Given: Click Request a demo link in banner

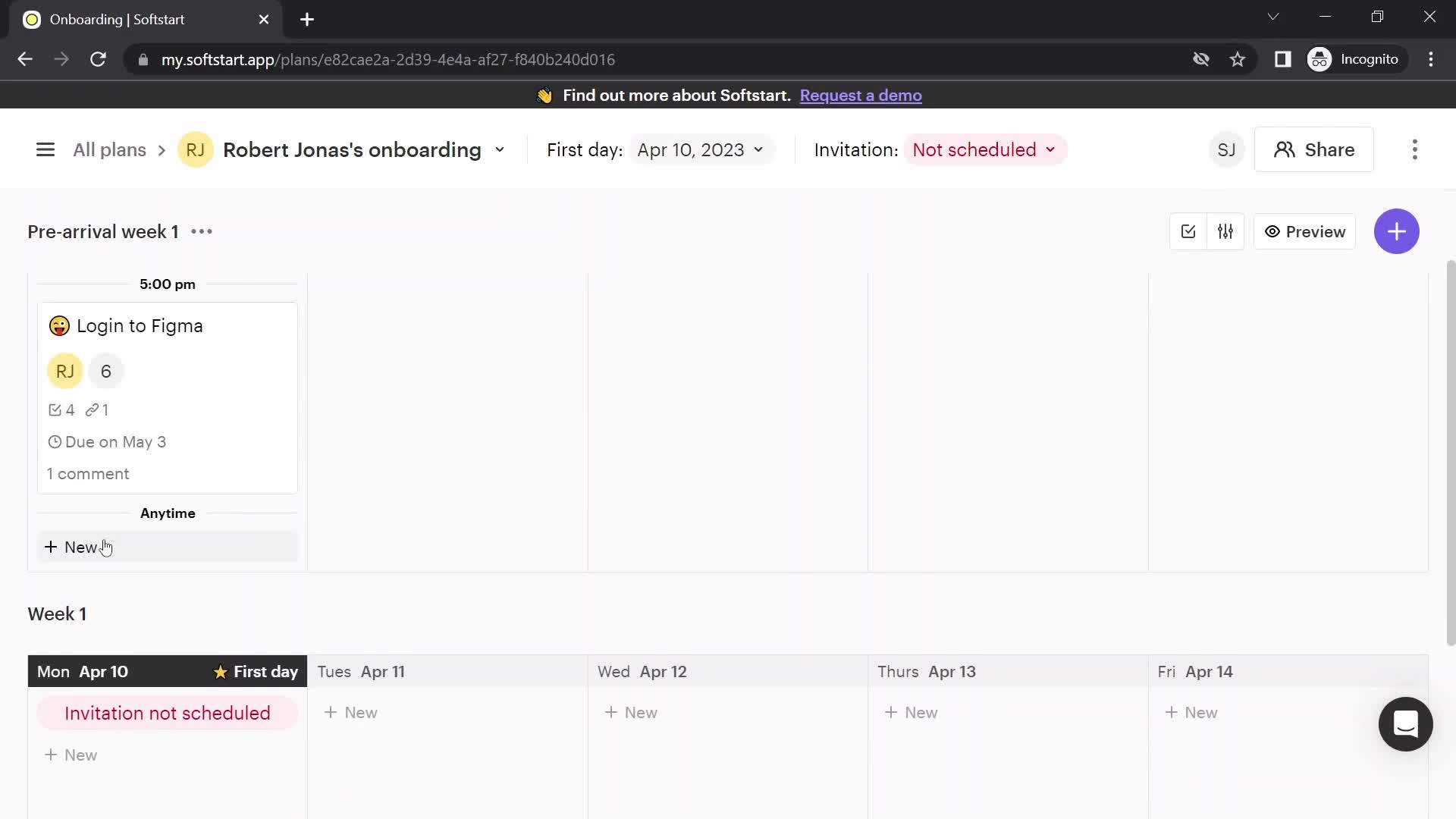Looking at the screenshot, I should point(861,95).
